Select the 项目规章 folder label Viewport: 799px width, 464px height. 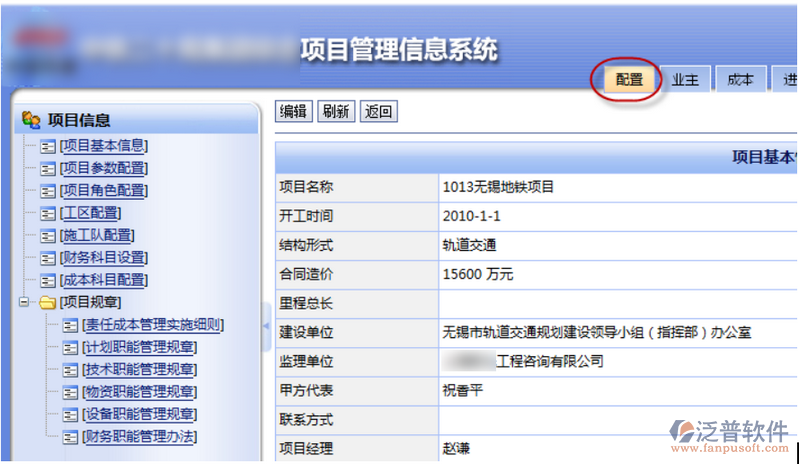tap(91, 303)
